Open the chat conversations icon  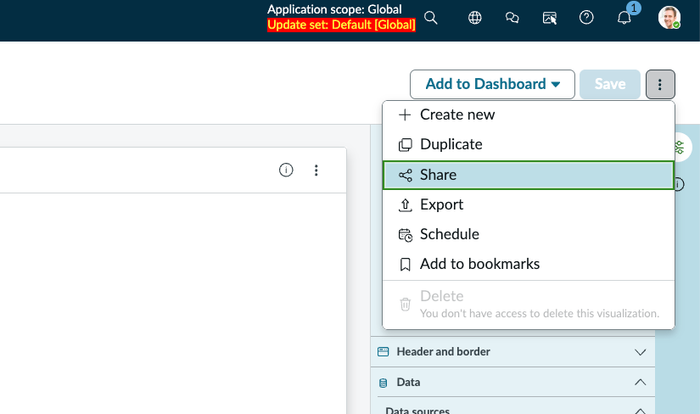tap(512, 18)
